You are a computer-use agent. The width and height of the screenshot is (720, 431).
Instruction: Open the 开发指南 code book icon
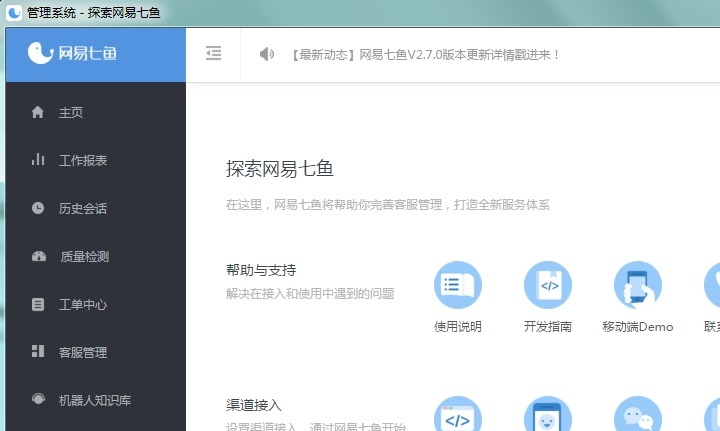coord(548,285)
